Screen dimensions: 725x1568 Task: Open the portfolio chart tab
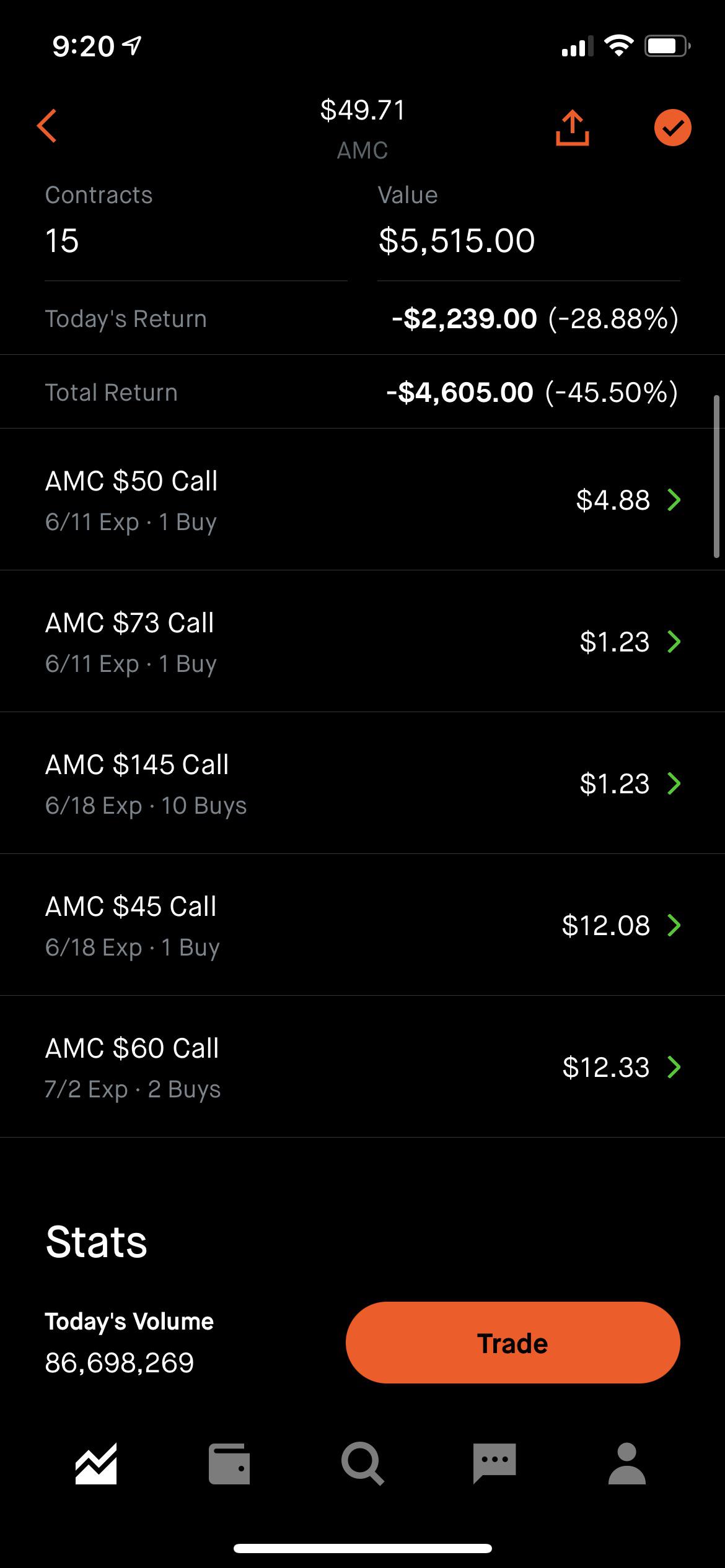(96, 1464)
